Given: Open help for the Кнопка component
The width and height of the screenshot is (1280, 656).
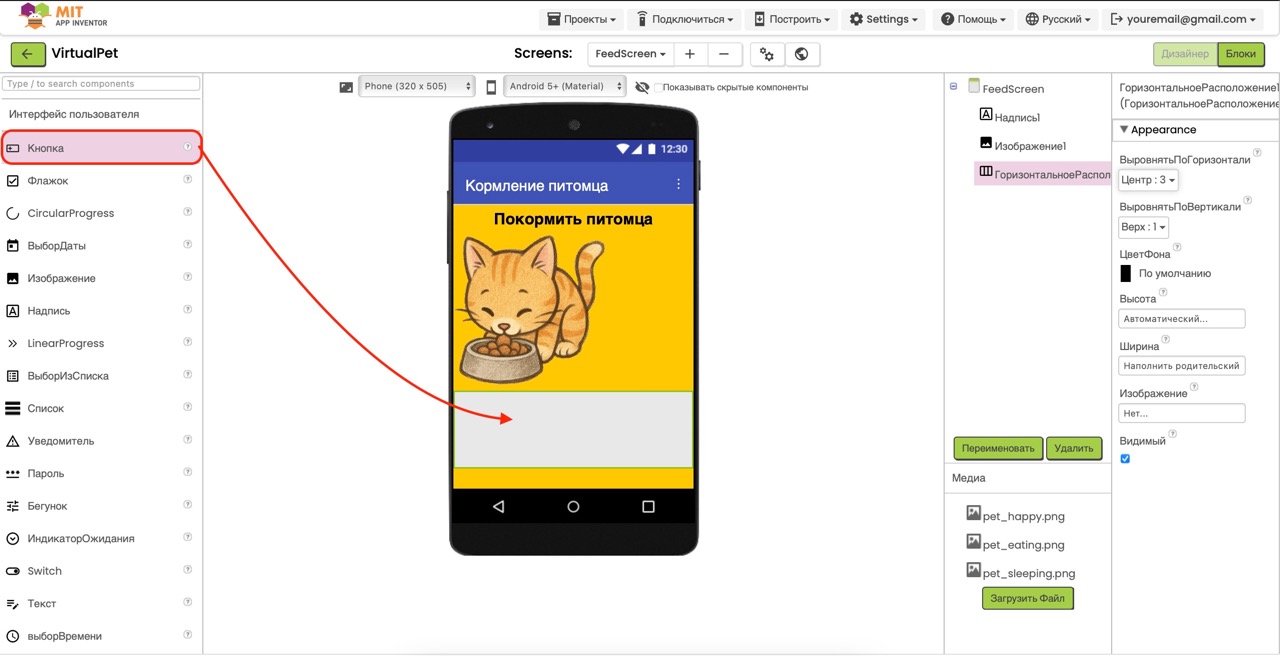Looking at the screenshot, I should 187,147.
